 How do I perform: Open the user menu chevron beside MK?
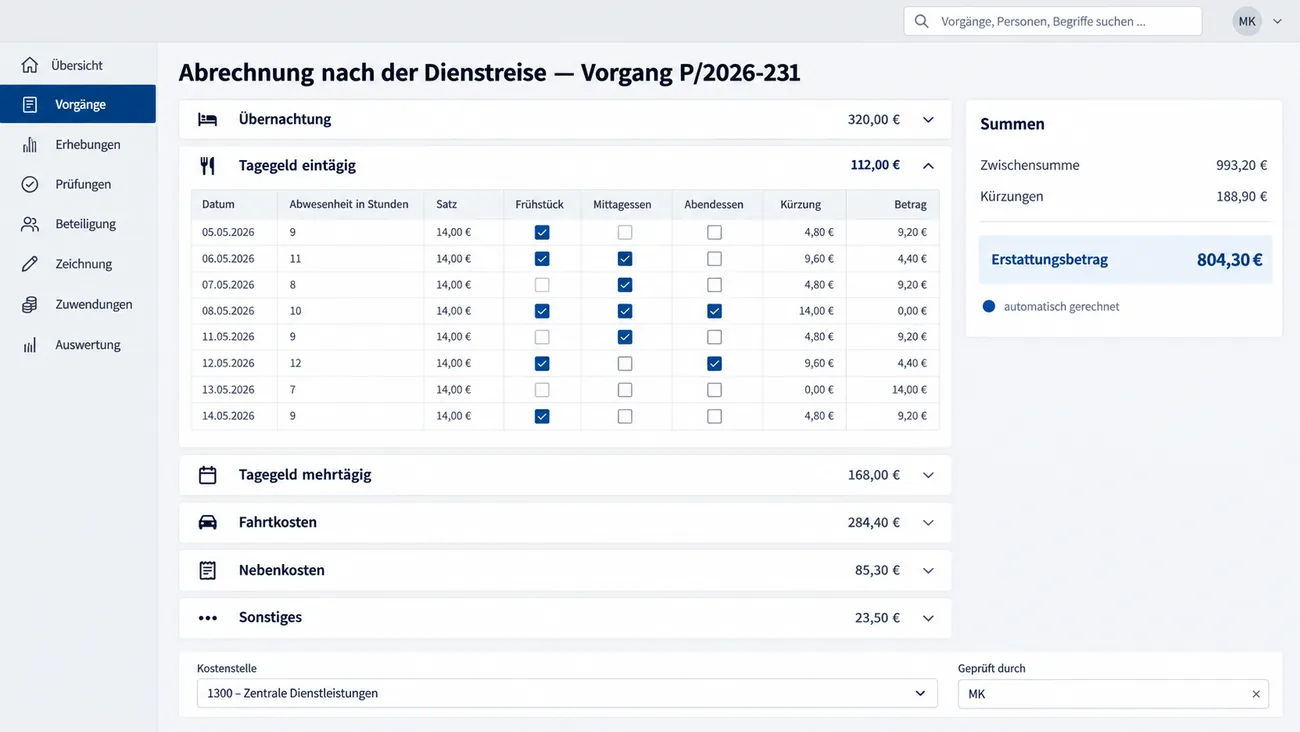click(1277, 21)
